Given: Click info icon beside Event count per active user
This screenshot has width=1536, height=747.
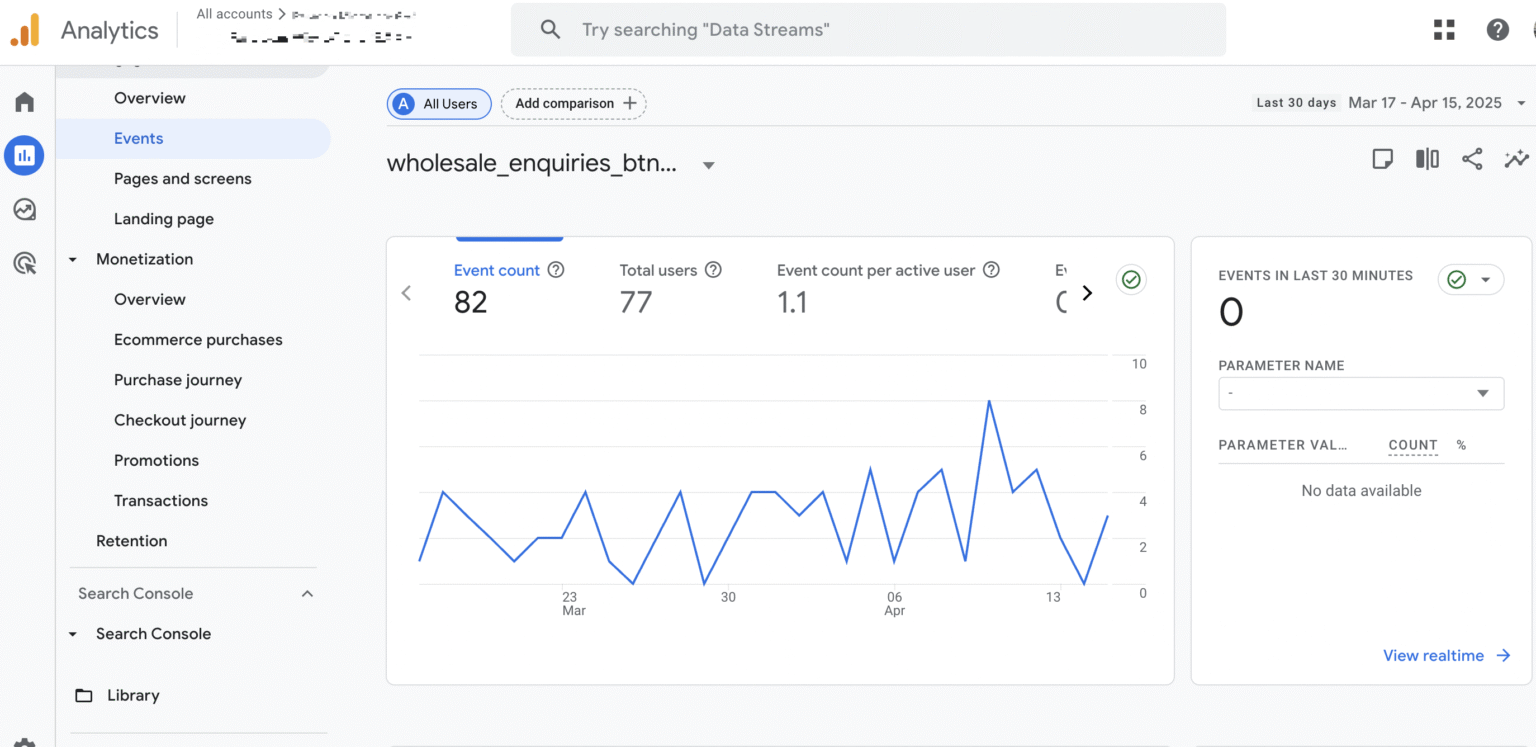Looking at the screenshot, I should pos(991,270).
